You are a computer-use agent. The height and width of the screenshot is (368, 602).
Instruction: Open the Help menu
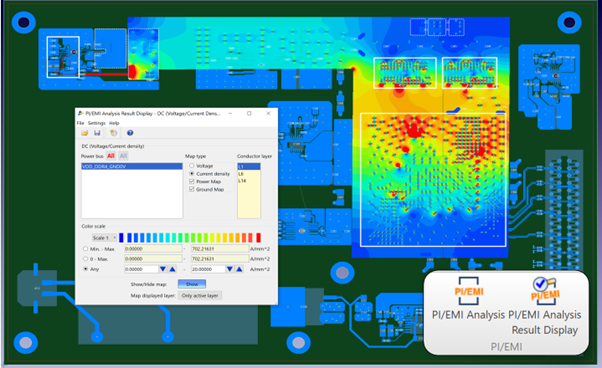[x=114, y=123]
